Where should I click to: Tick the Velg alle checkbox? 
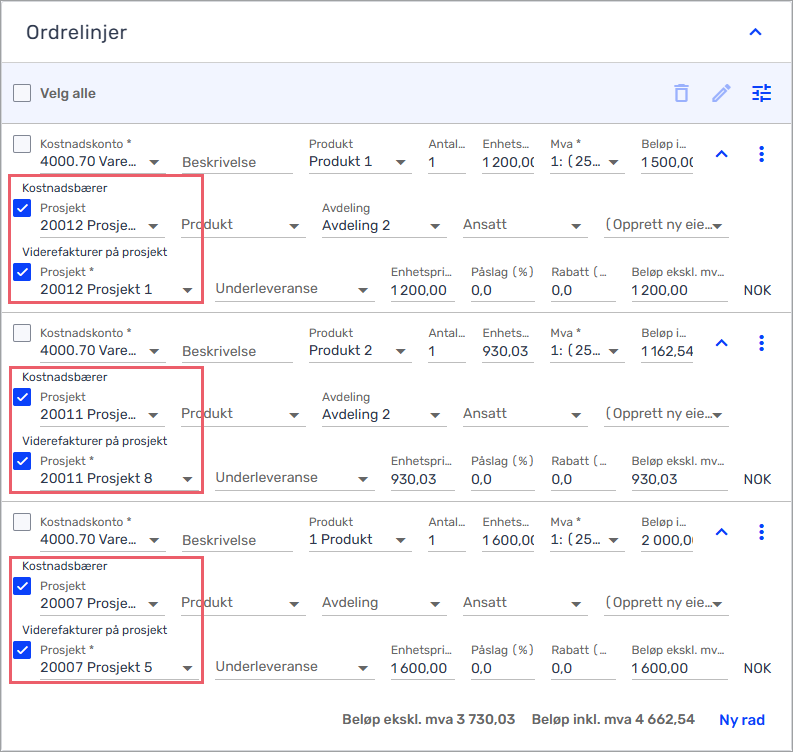coord(22,93)
